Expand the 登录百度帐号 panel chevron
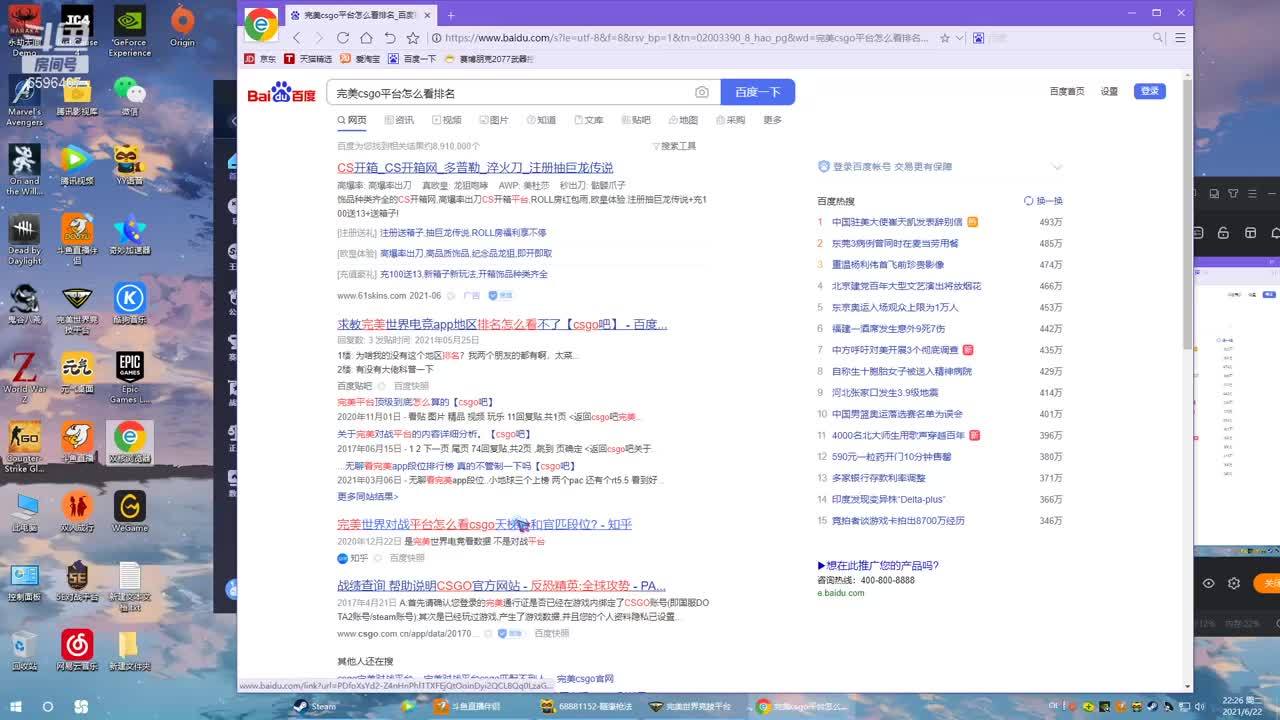Screen dimensions: 1280x720 [x=1057, y=167]
